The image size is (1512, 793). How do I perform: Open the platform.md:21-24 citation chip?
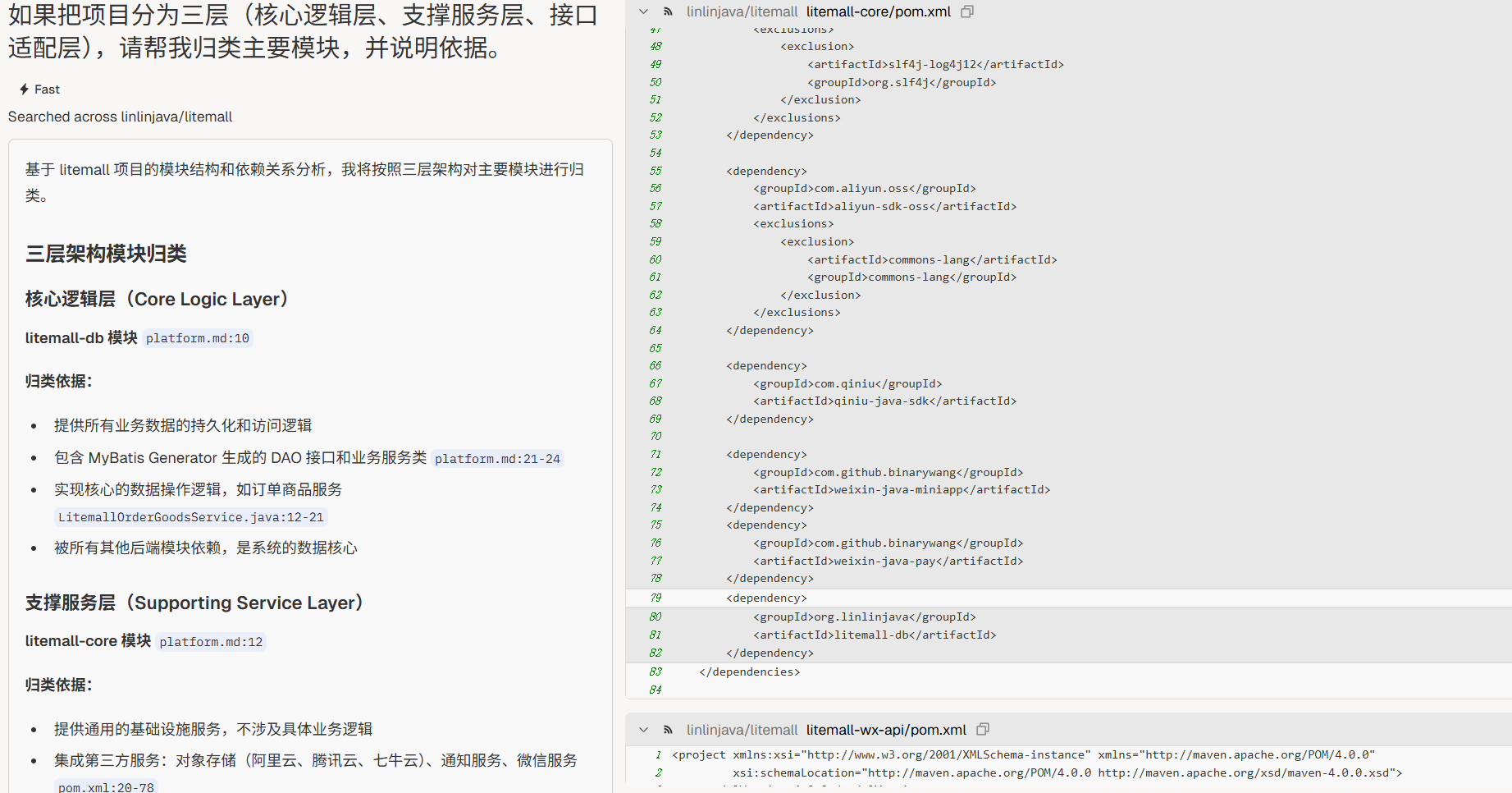click(x=497, y=459)
